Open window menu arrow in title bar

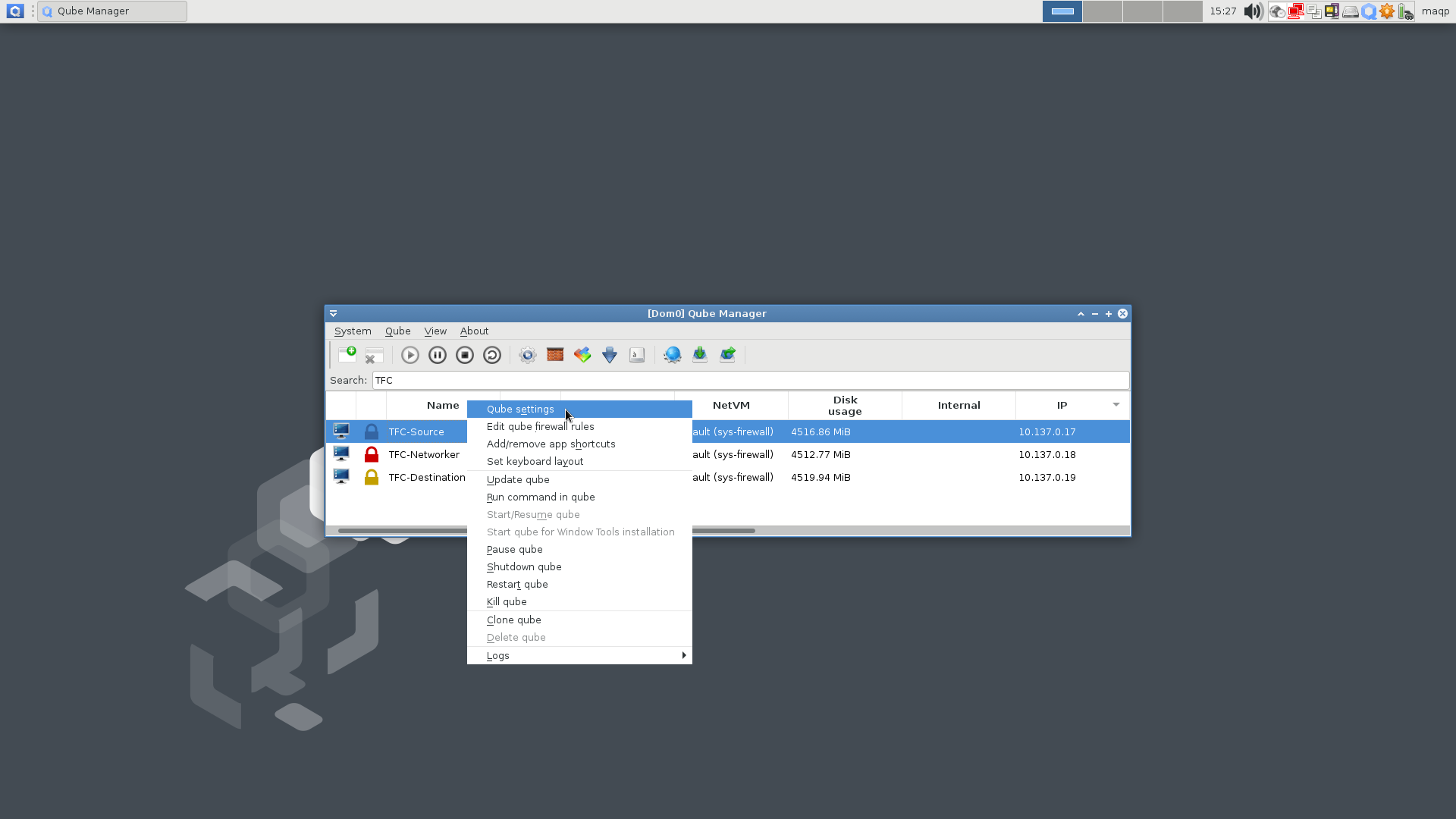click(334, 314)
